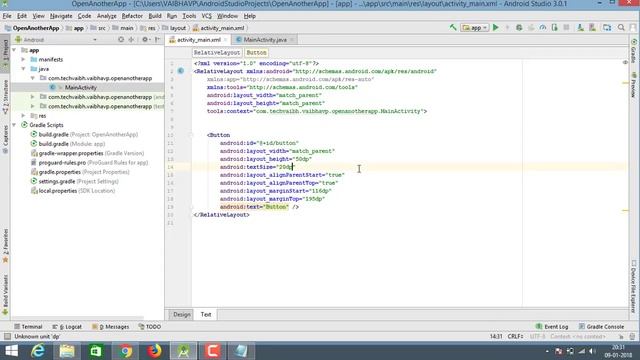Open the Favorites side tool window
The width and height of the screenshot is (640, 360).
[x=5, y=246]
